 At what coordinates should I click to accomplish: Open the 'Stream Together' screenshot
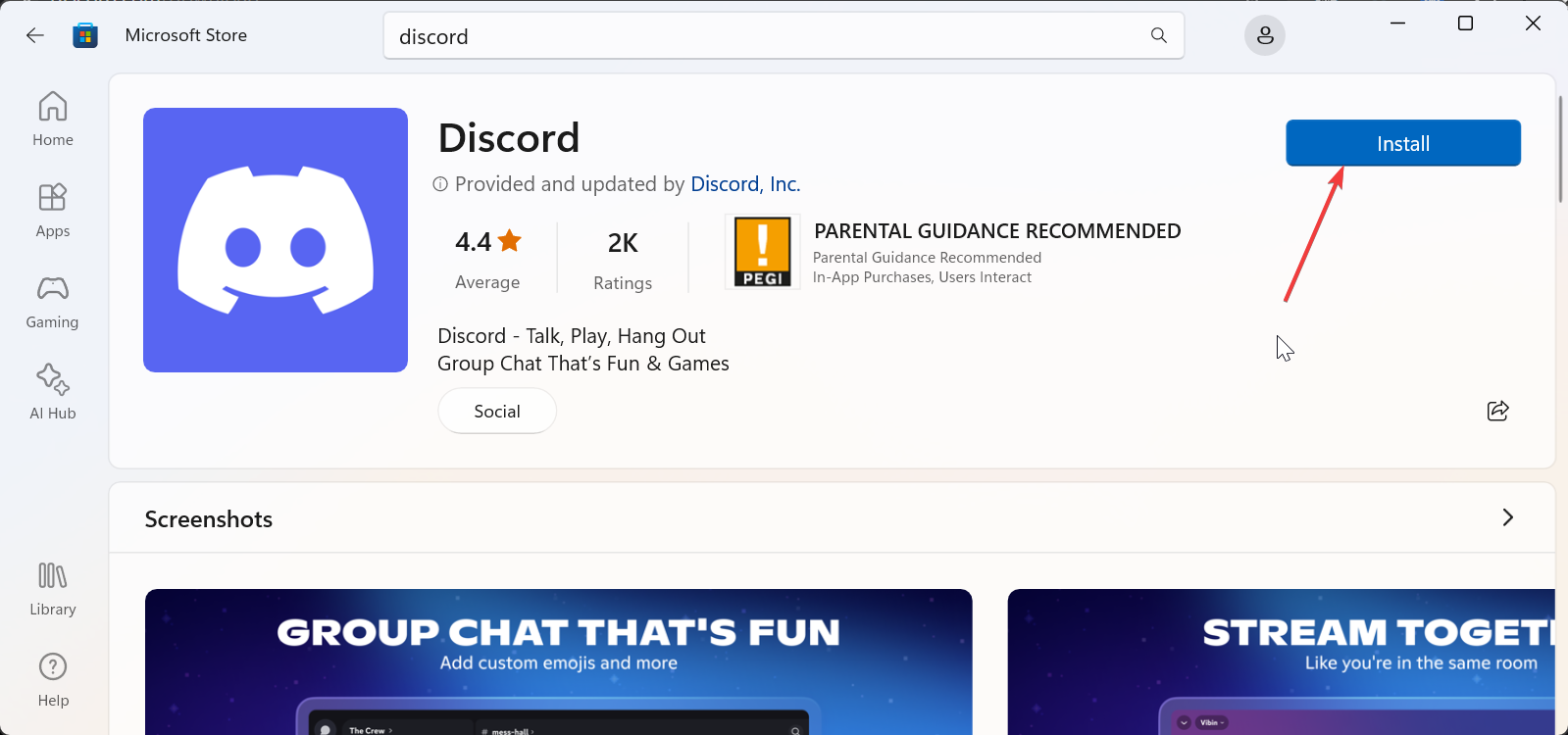pos(1282,661)
